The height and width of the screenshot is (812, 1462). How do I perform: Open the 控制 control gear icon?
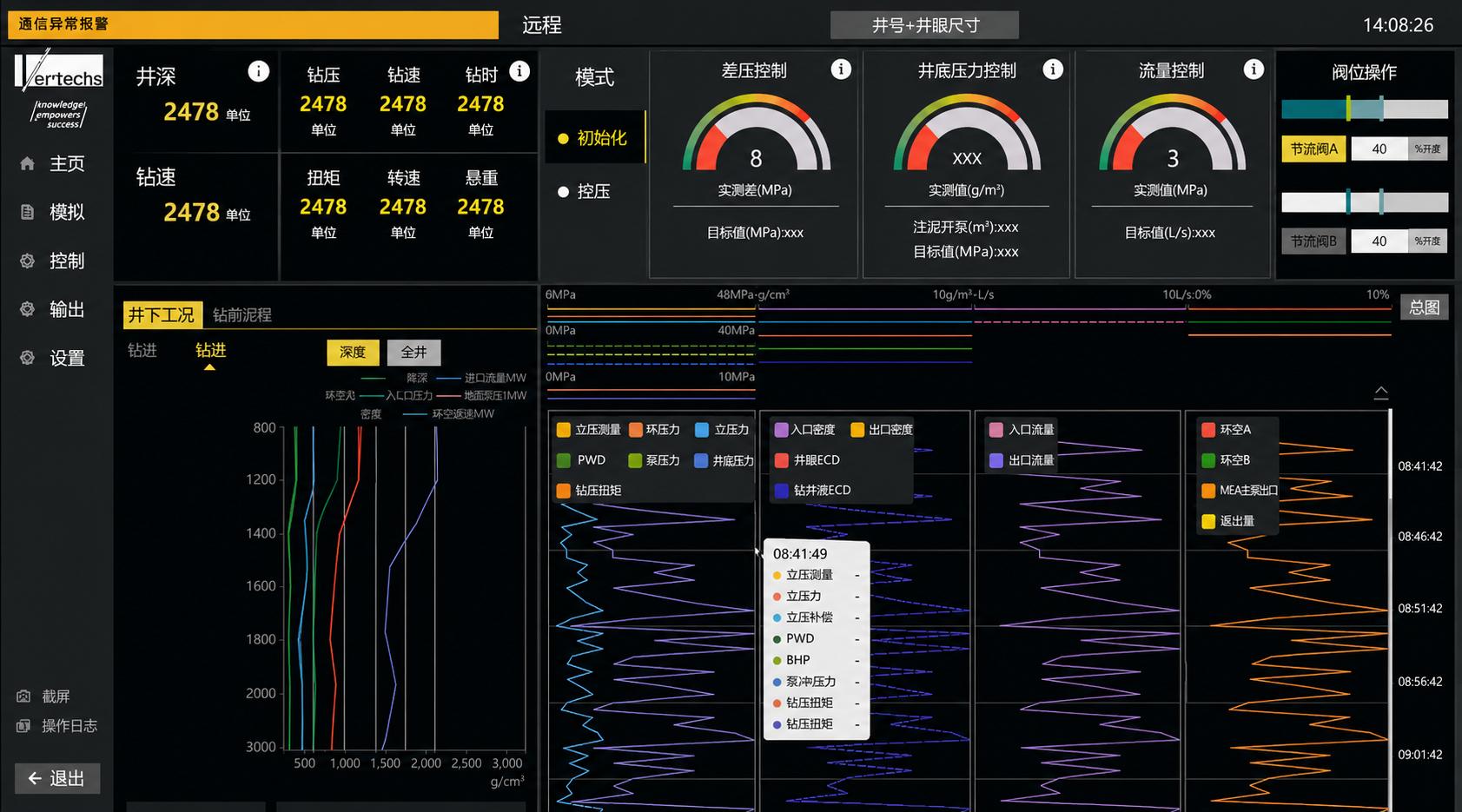coord(27,261)
